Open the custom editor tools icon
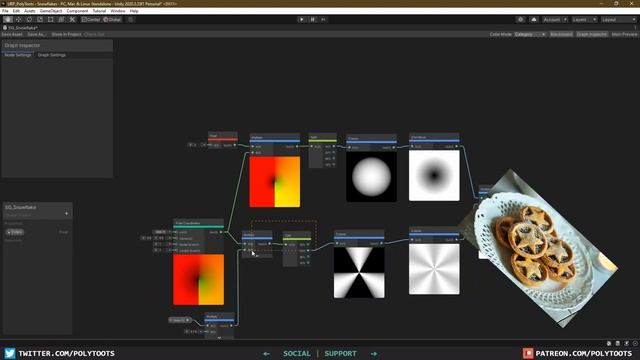 click(x=72, y=20)
